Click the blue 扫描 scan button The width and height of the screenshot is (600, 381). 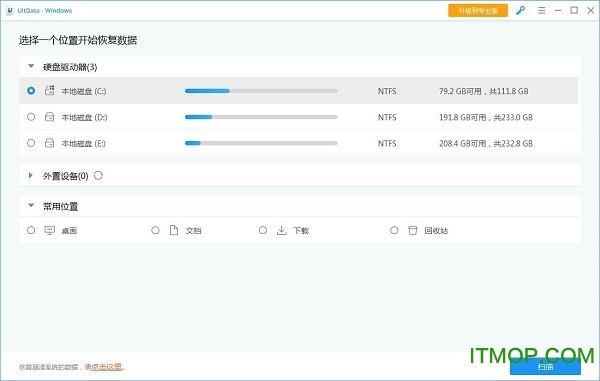545,366
